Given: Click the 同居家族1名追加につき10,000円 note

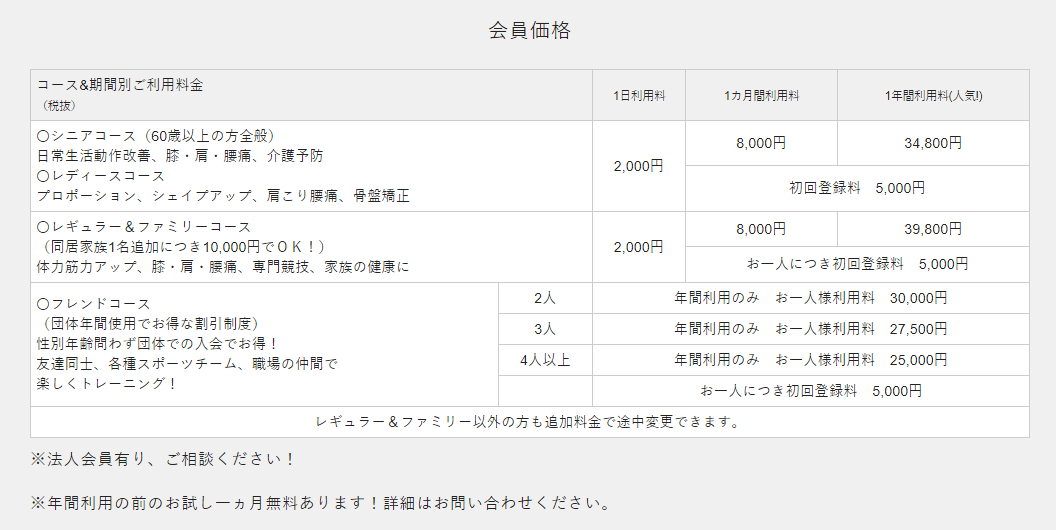Looking at the screenshot, I should pos(181,246).
